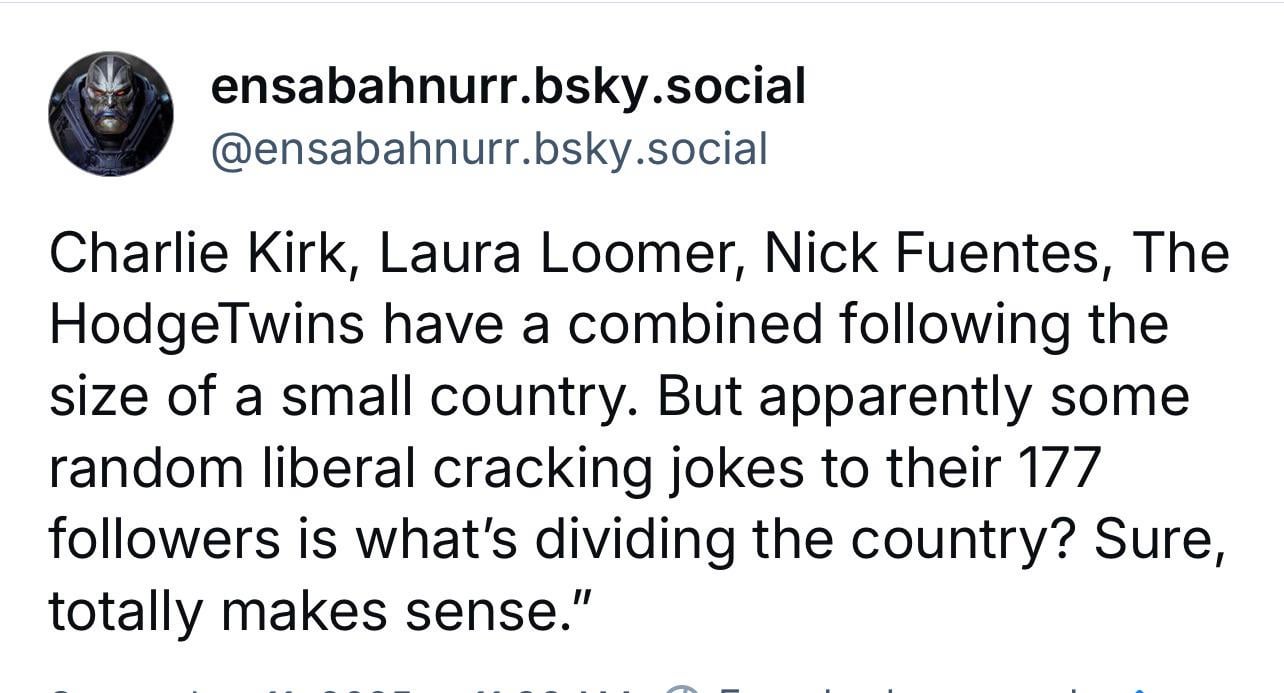Screen dimensions: 1284x693
Task: Click the gray @ensabahnurr.bsky.social handle
Action: (489, 149)
